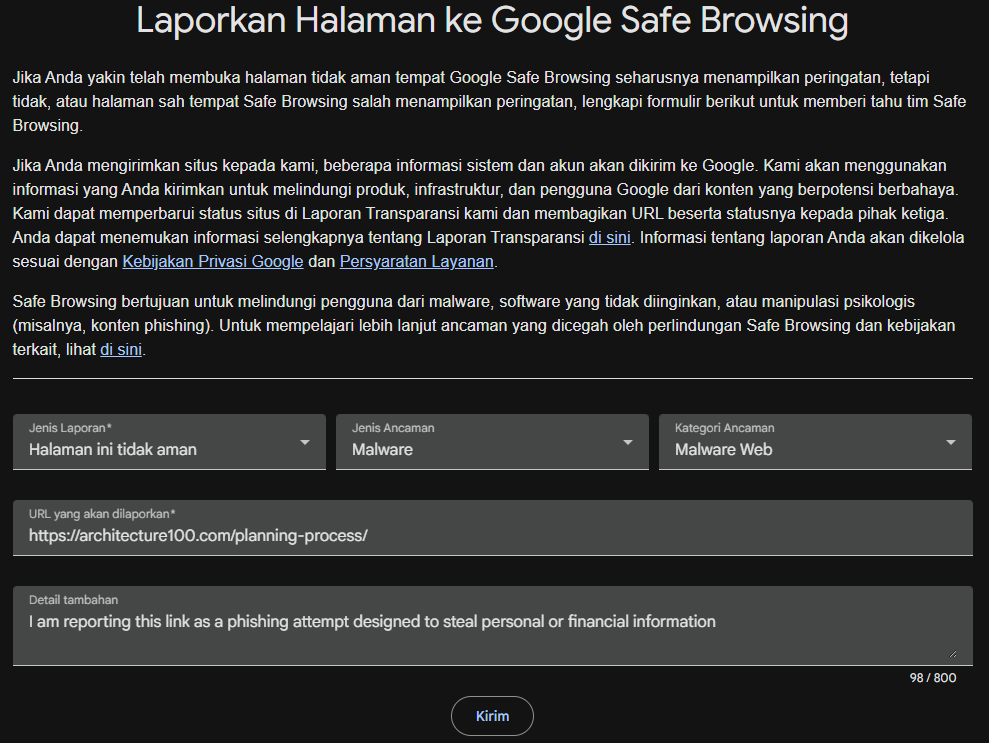Submit the report with the Kirim button
Image resolution: width=989 pixels, height=743 pixels.
pos(492,716)
